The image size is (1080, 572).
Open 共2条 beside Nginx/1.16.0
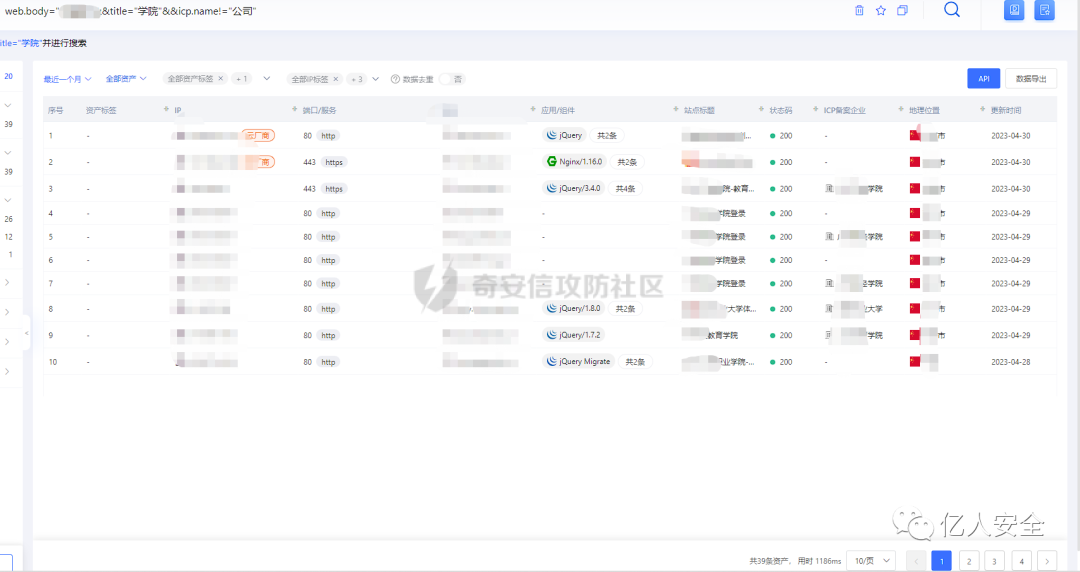click(x=627, y=162)
